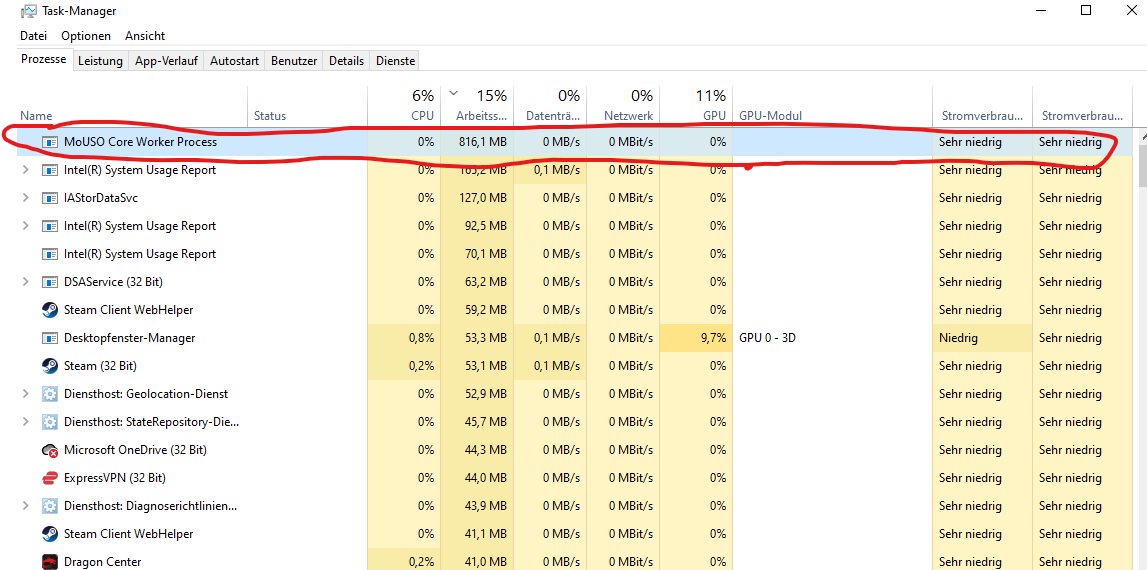
Task: Select the ExpressVPN (32 Bit) row
Action: 574,478
